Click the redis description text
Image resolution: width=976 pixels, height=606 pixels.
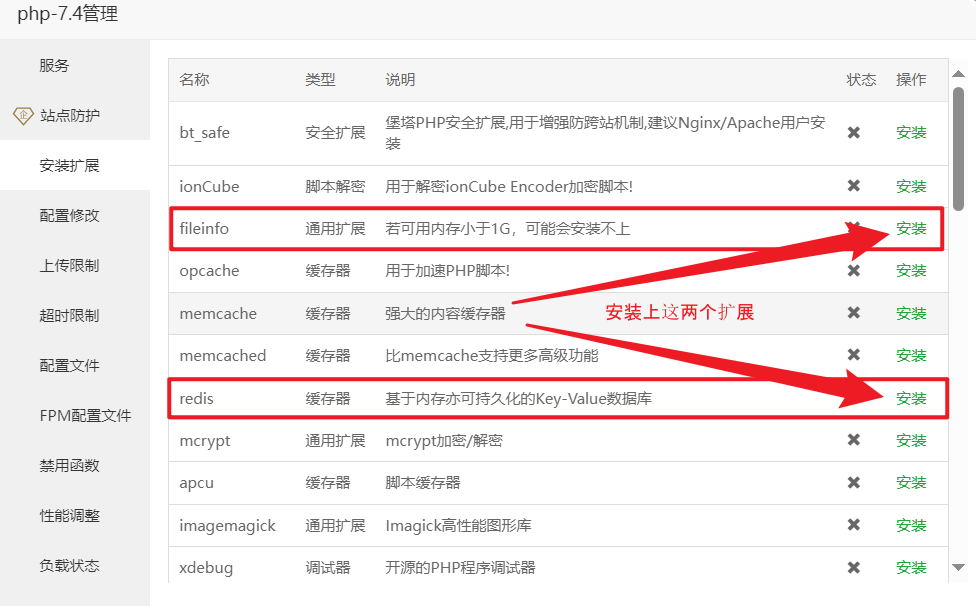coord(518,398)
